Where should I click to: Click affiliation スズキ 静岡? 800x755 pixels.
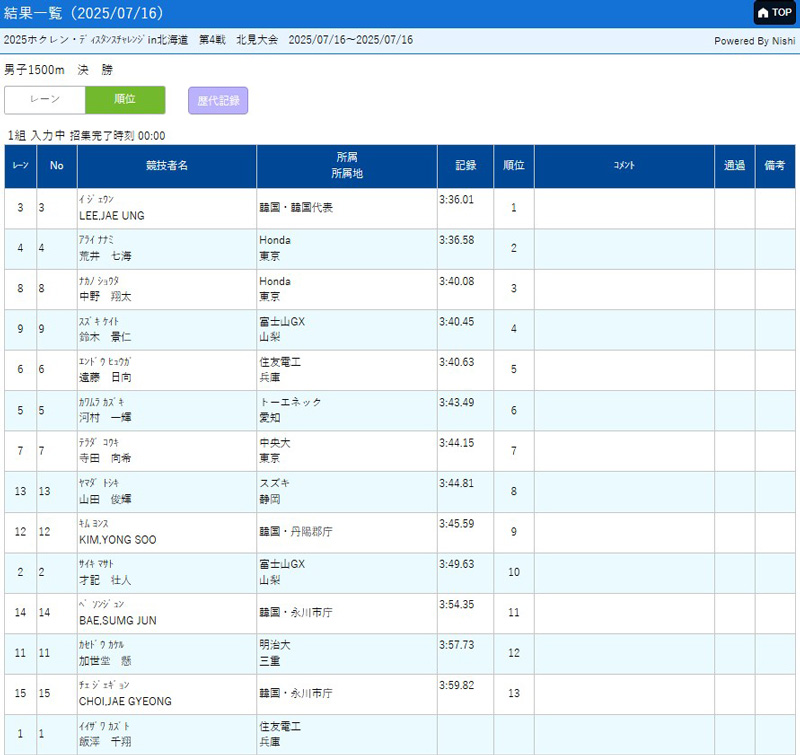pyautogui.click(x=274, y=491)
